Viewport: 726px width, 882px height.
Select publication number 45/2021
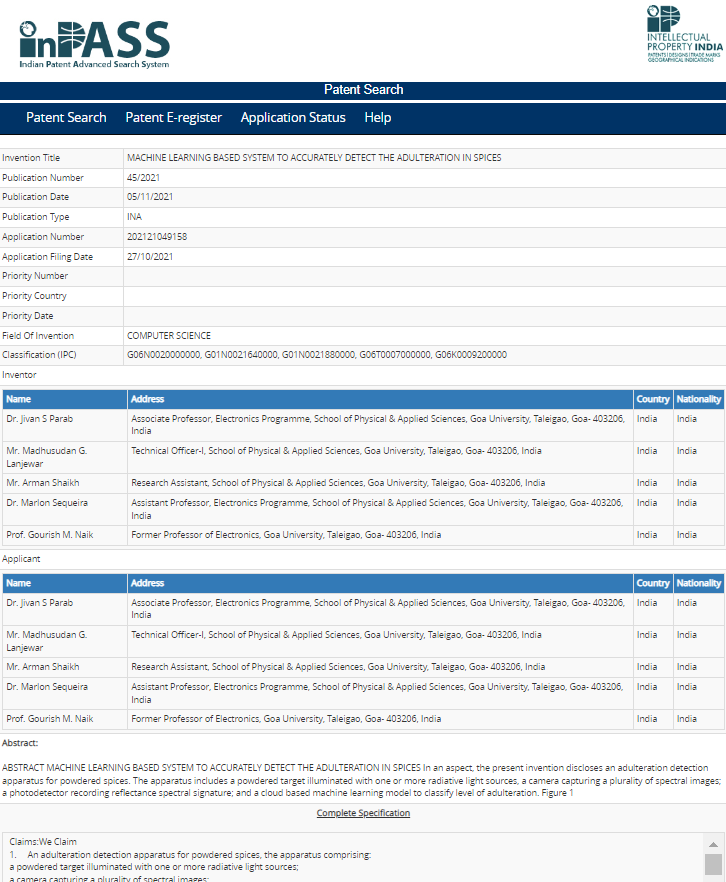(143, 178)
